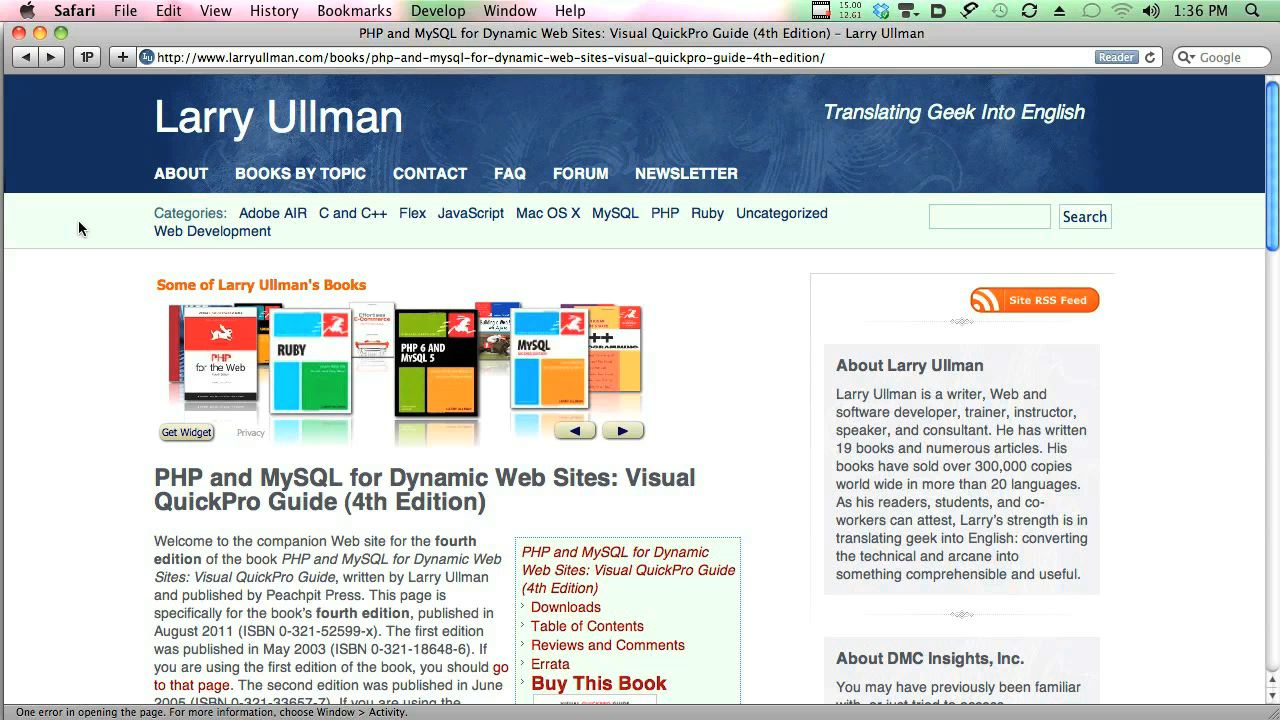1280x720 pixels.
Task: Go forward with the right arrow toolbar button
Action: coord(51,57)
